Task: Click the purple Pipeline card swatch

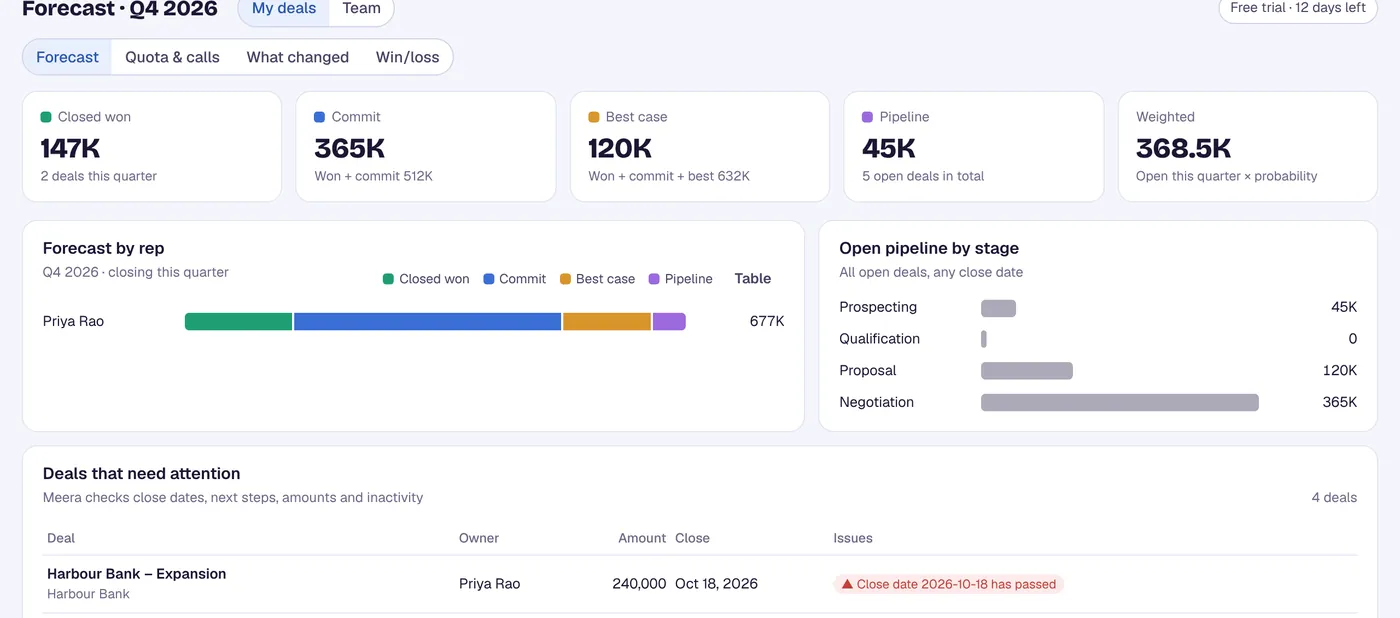Action: point(868,117)
